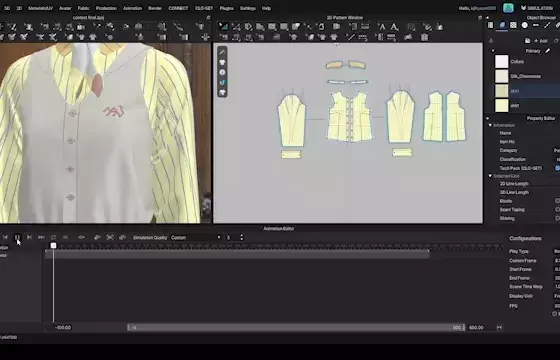
Task: Click the info icon in the 2D side toolbar
Action: (x=222, y=72)
